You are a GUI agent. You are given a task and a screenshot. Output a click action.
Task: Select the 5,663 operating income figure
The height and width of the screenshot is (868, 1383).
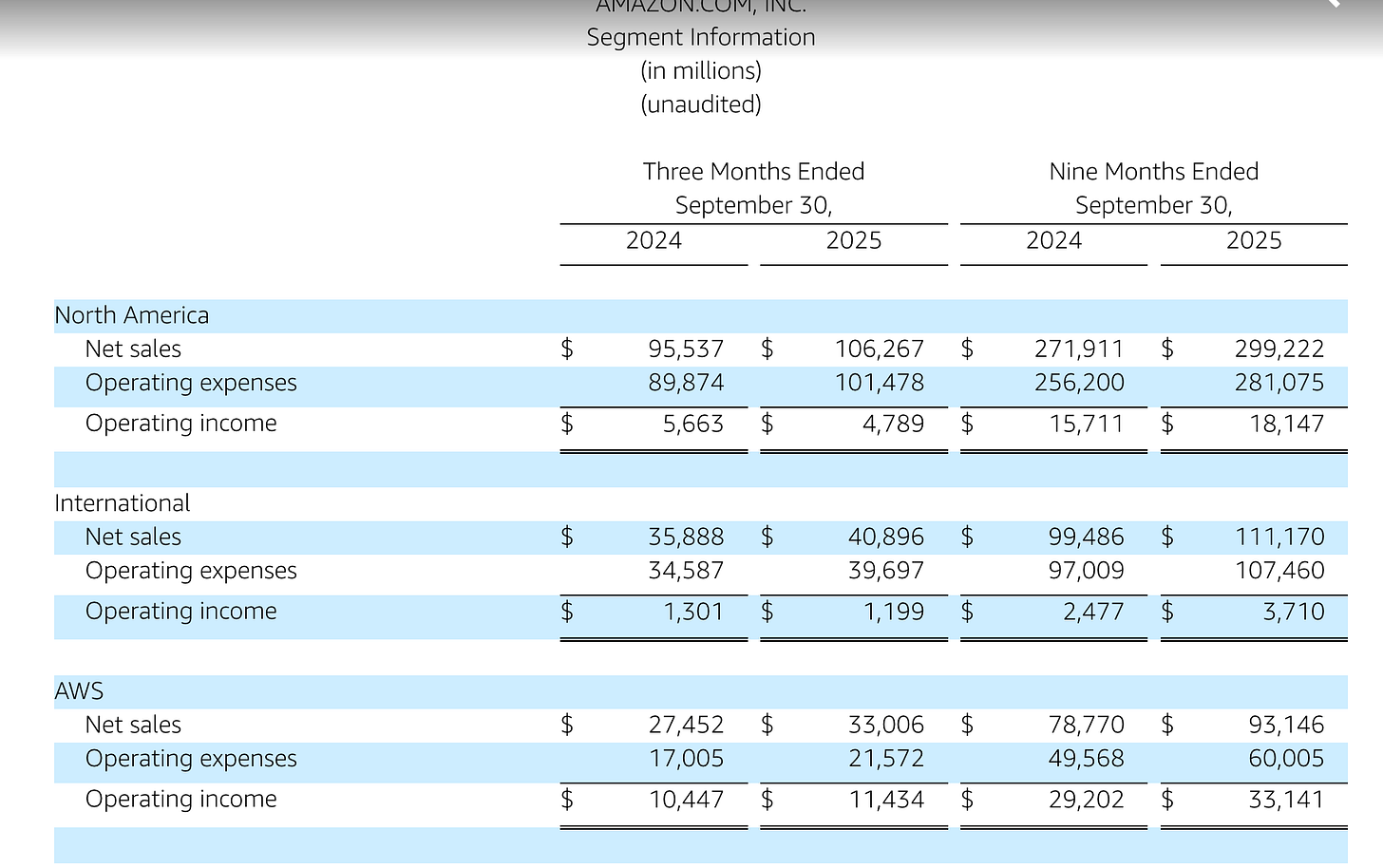(693, 424)
